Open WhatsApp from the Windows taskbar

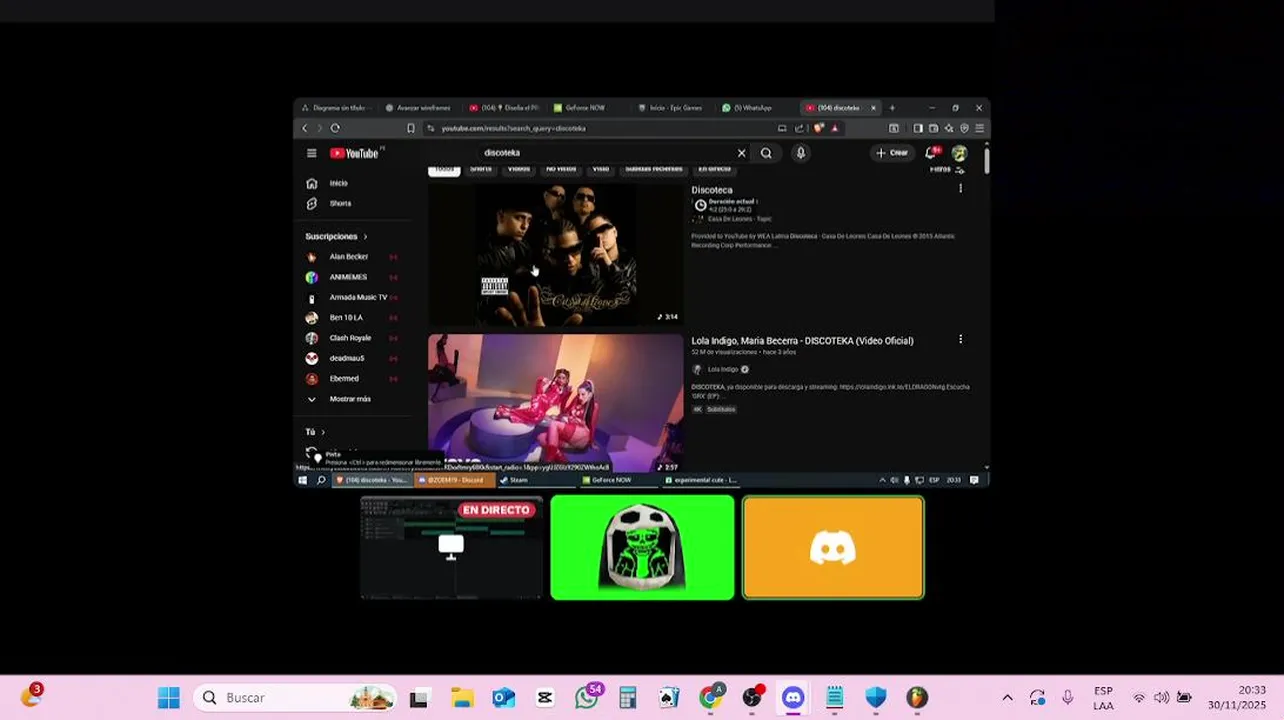pyautogui.click(x=587, y=697)
